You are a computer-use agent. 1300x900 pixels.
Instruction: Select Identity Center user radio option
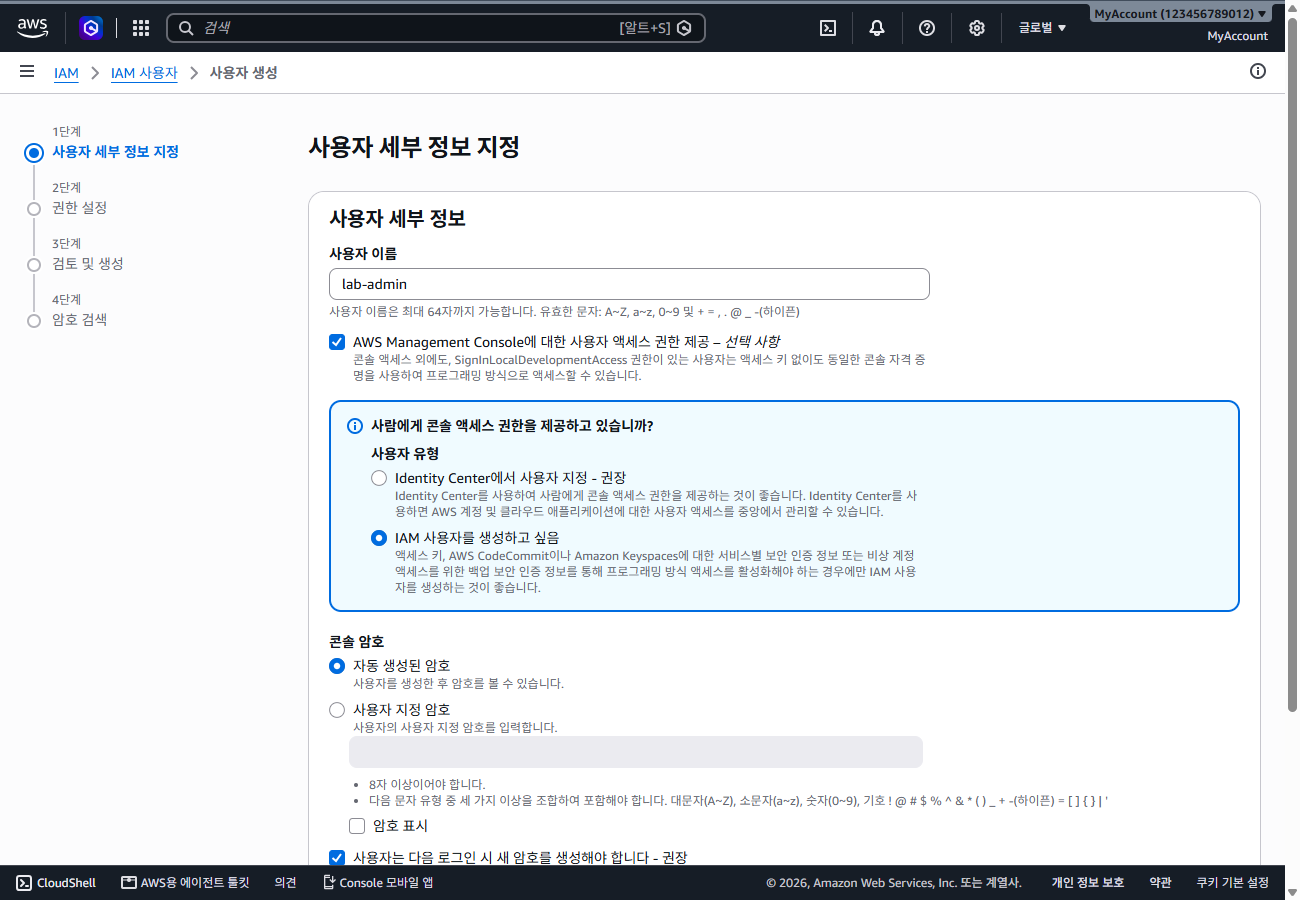tap(379, 478)
